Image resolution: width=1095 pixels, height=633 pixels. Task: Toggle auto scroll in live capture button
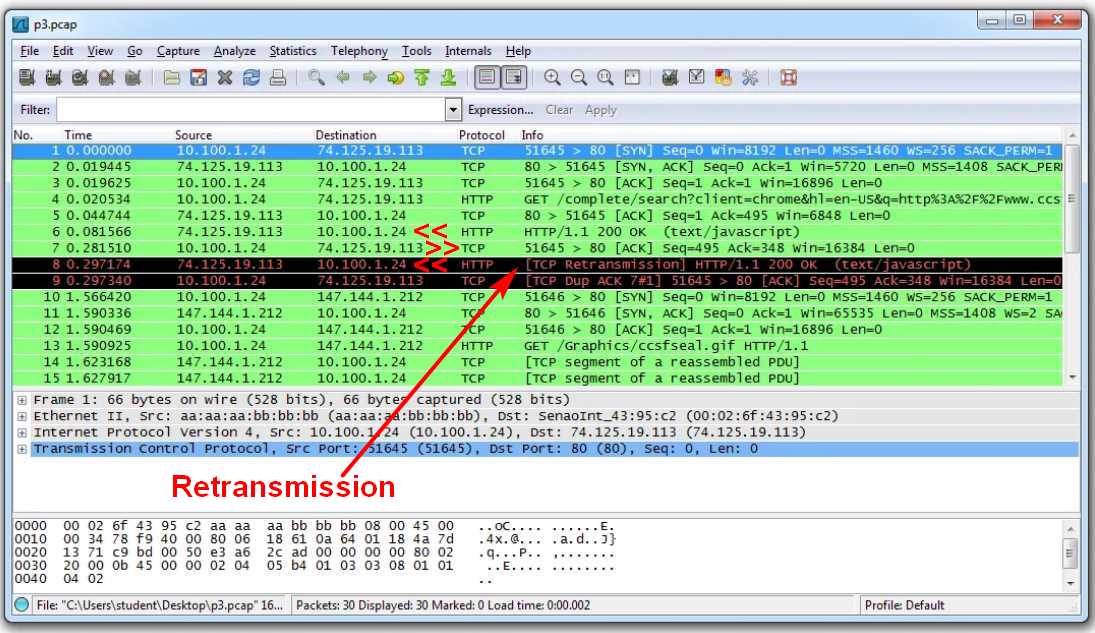[513, 77]
